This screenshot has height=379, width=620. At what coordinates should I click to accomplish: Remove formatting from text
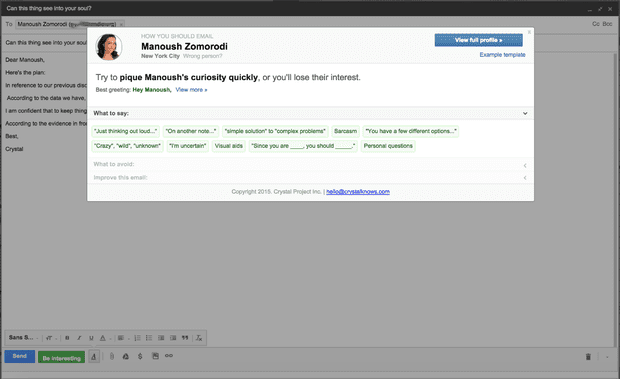(x=199, y=338)
